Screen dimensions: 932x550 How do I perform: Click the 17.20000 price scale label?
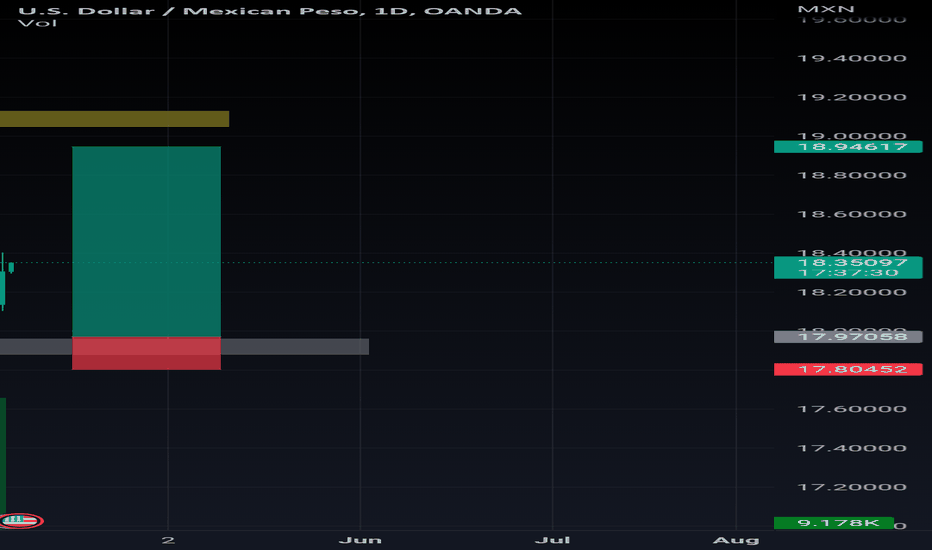852,487
